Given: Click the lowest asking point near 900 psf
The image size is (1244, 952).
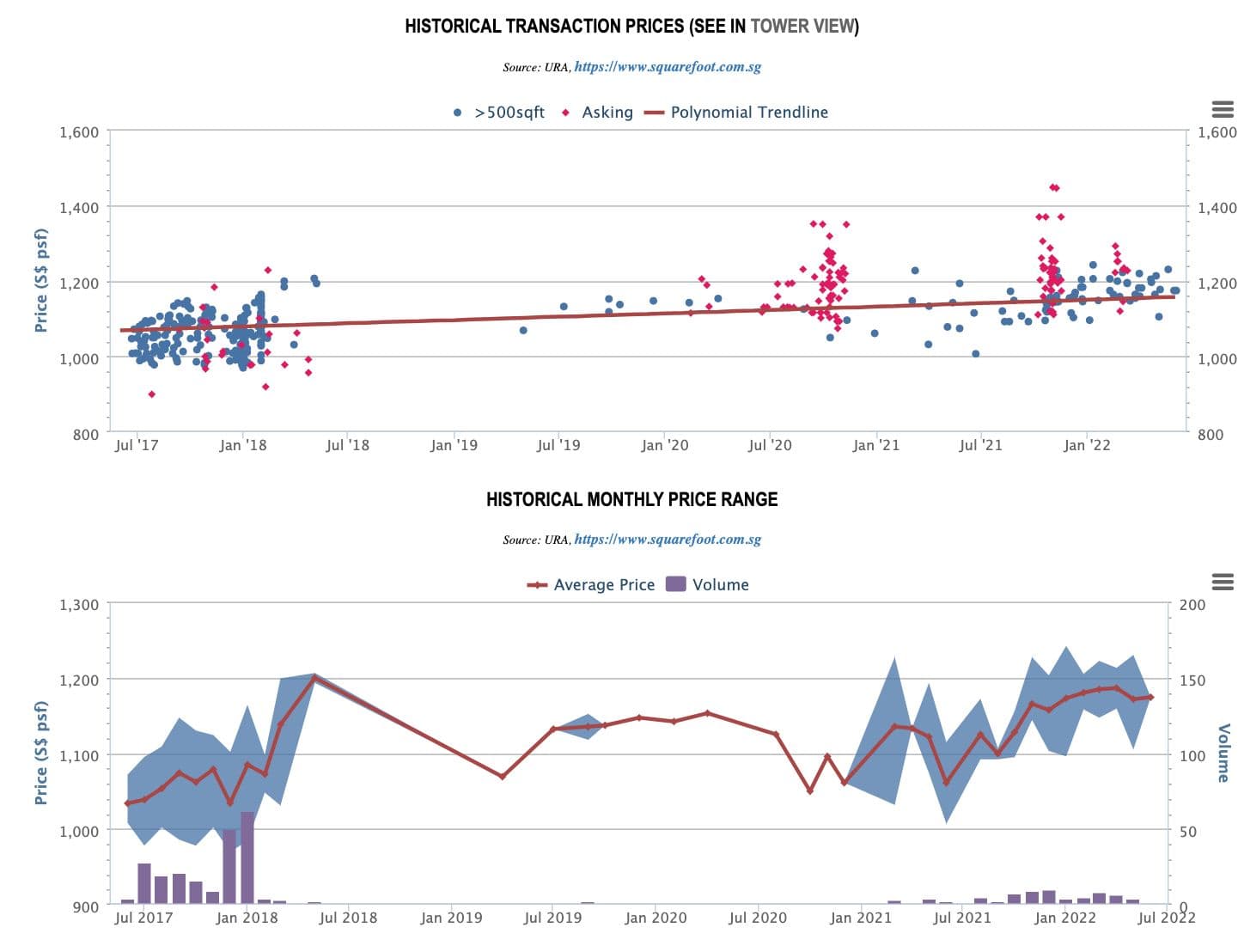Looking at the screenshot, I should tap(152, 394).
